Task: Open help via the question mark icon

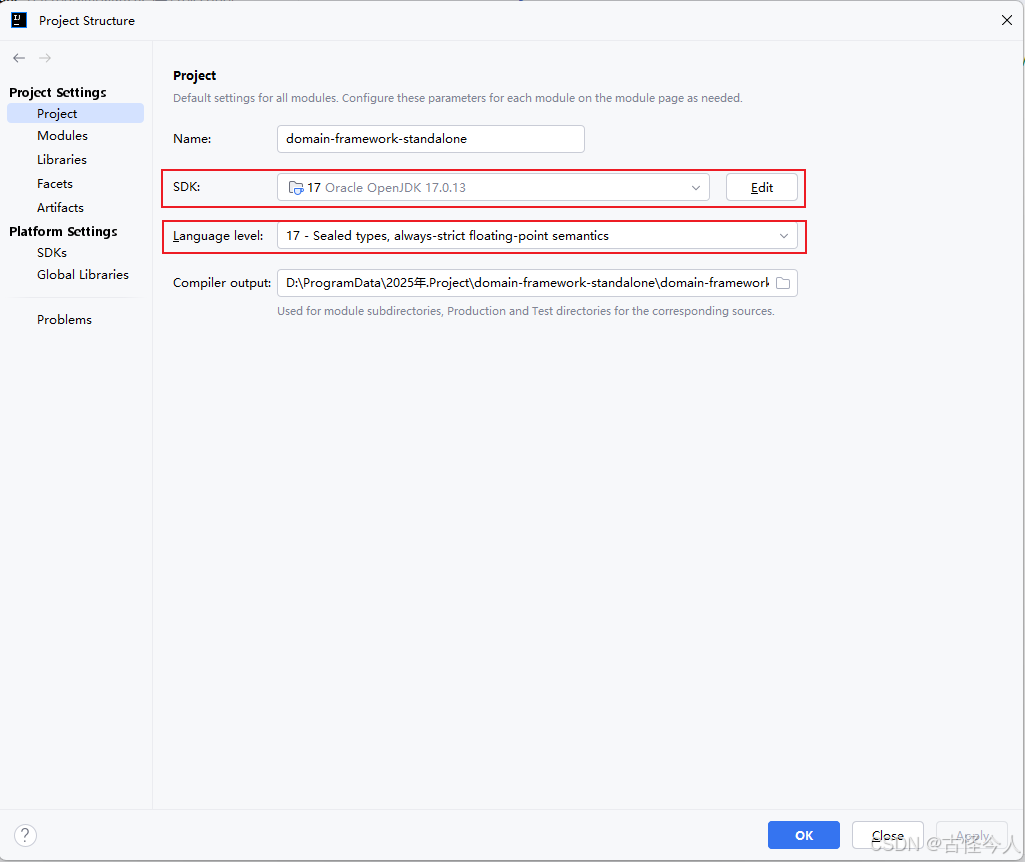Action: pos(24,835)
